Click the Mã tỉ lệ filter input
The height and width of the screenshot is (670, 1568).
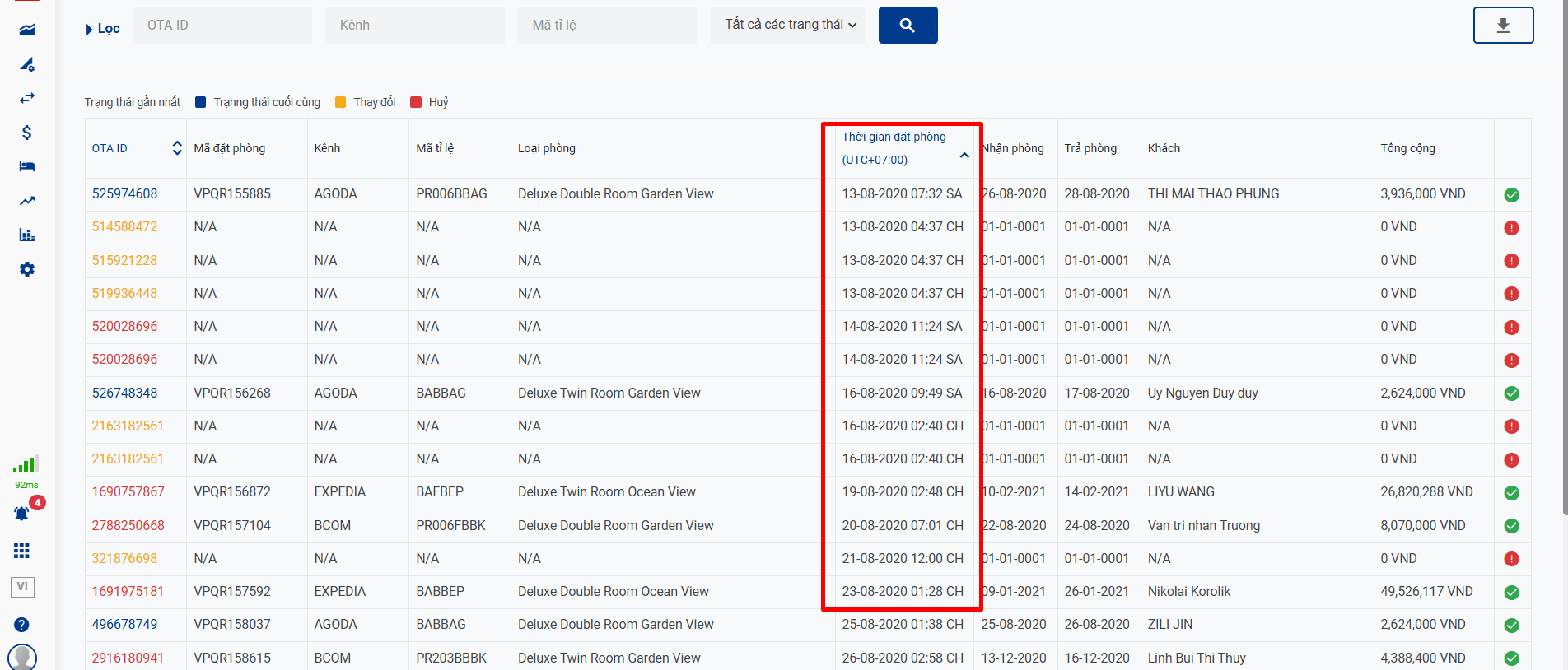tap(606, 26)
